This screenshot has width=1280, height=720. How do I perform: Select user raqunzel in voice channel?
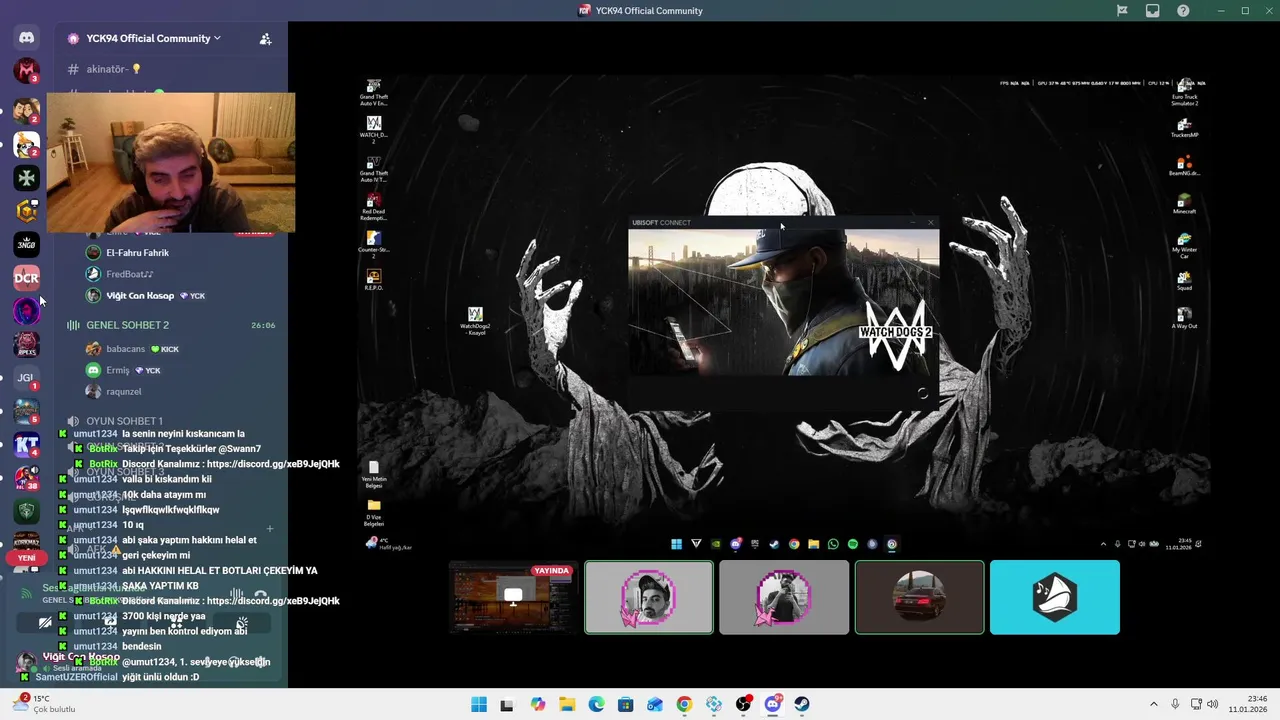pos(123,392)
